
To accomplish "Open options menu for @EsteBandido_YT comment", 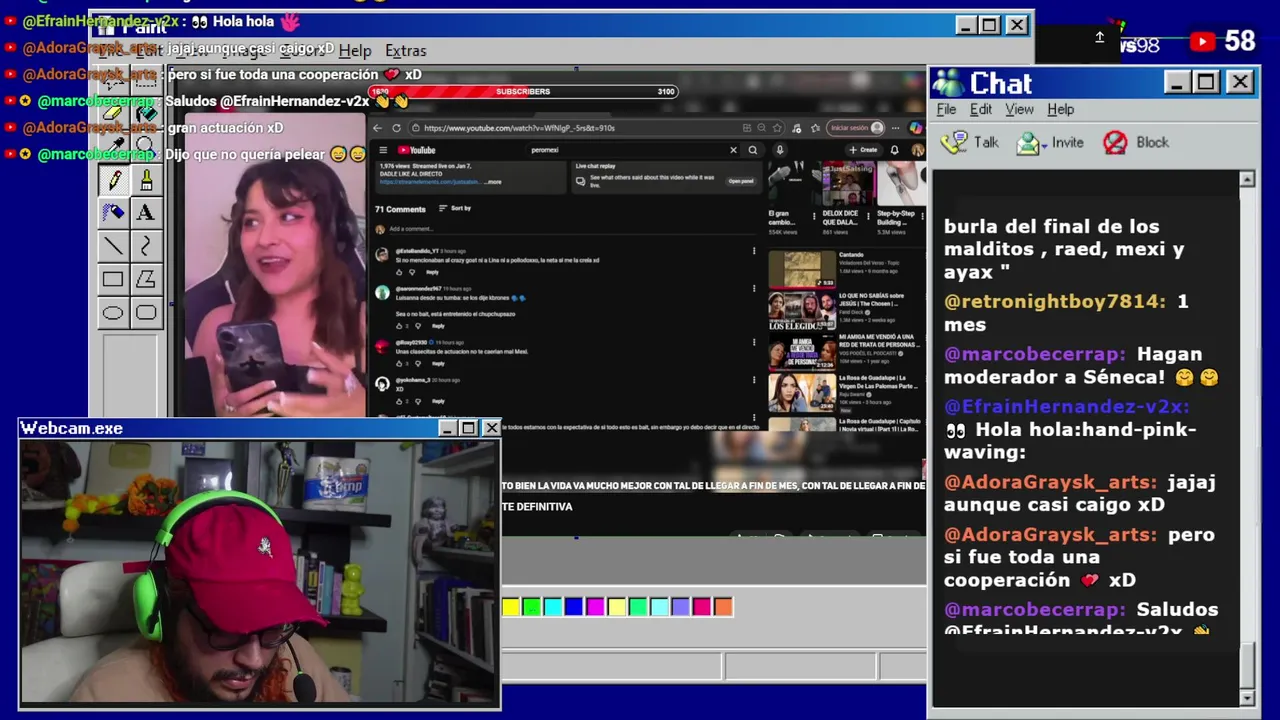I will coord(754,251).
